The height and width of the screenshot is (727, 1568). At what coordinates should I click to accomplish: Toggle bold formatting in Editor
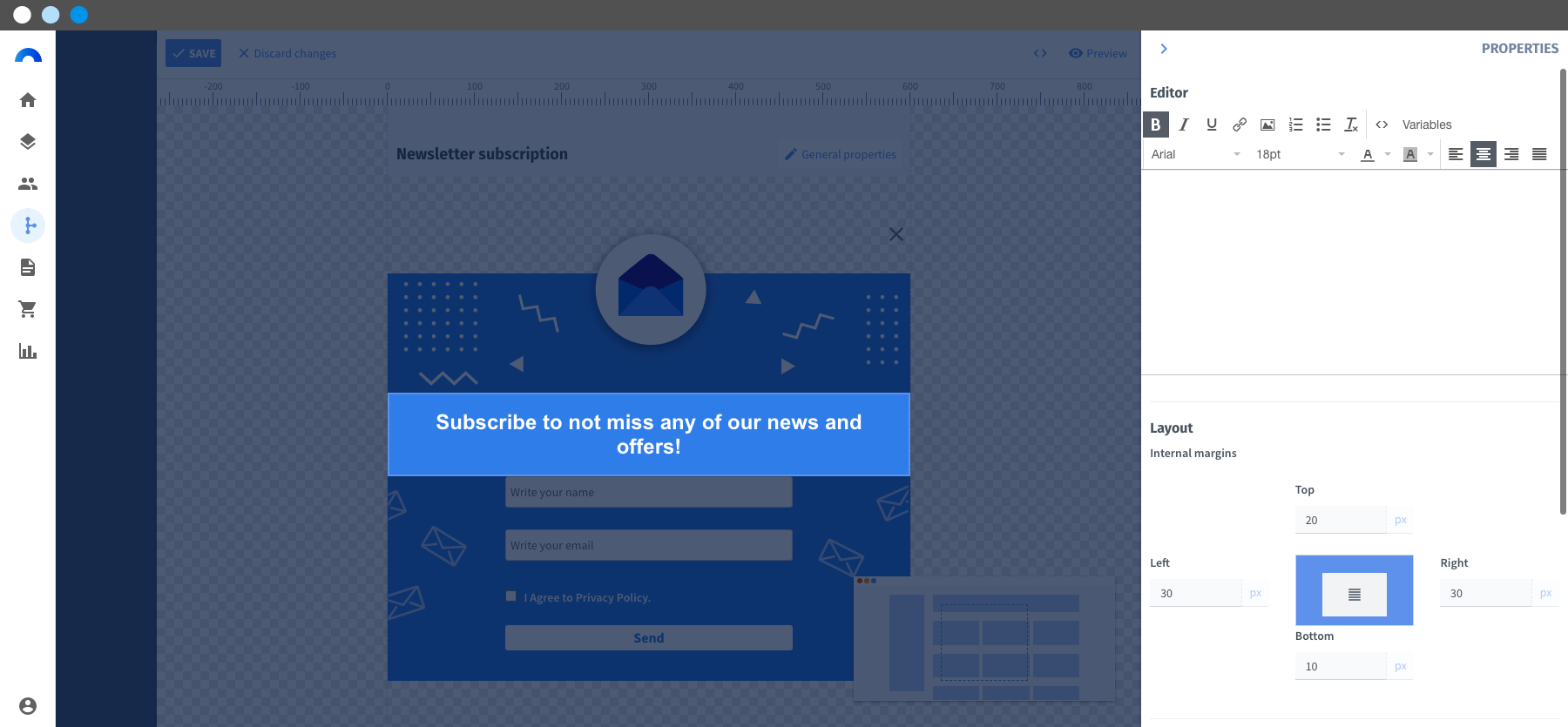[1156, 125]
